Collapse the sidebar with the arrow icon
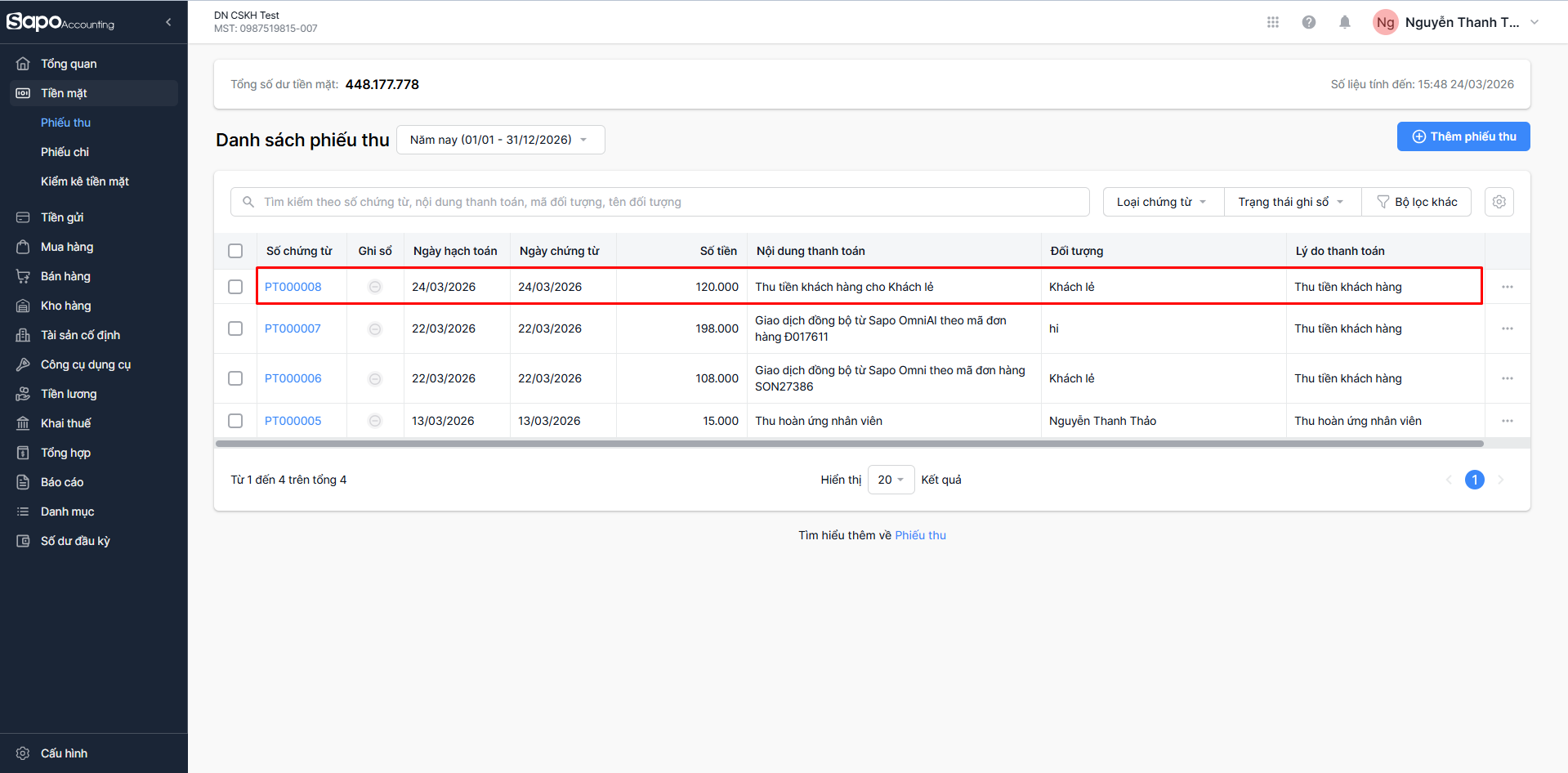Image resolution: width=1568 pixels, height=773 pixels. coord(168,22)
